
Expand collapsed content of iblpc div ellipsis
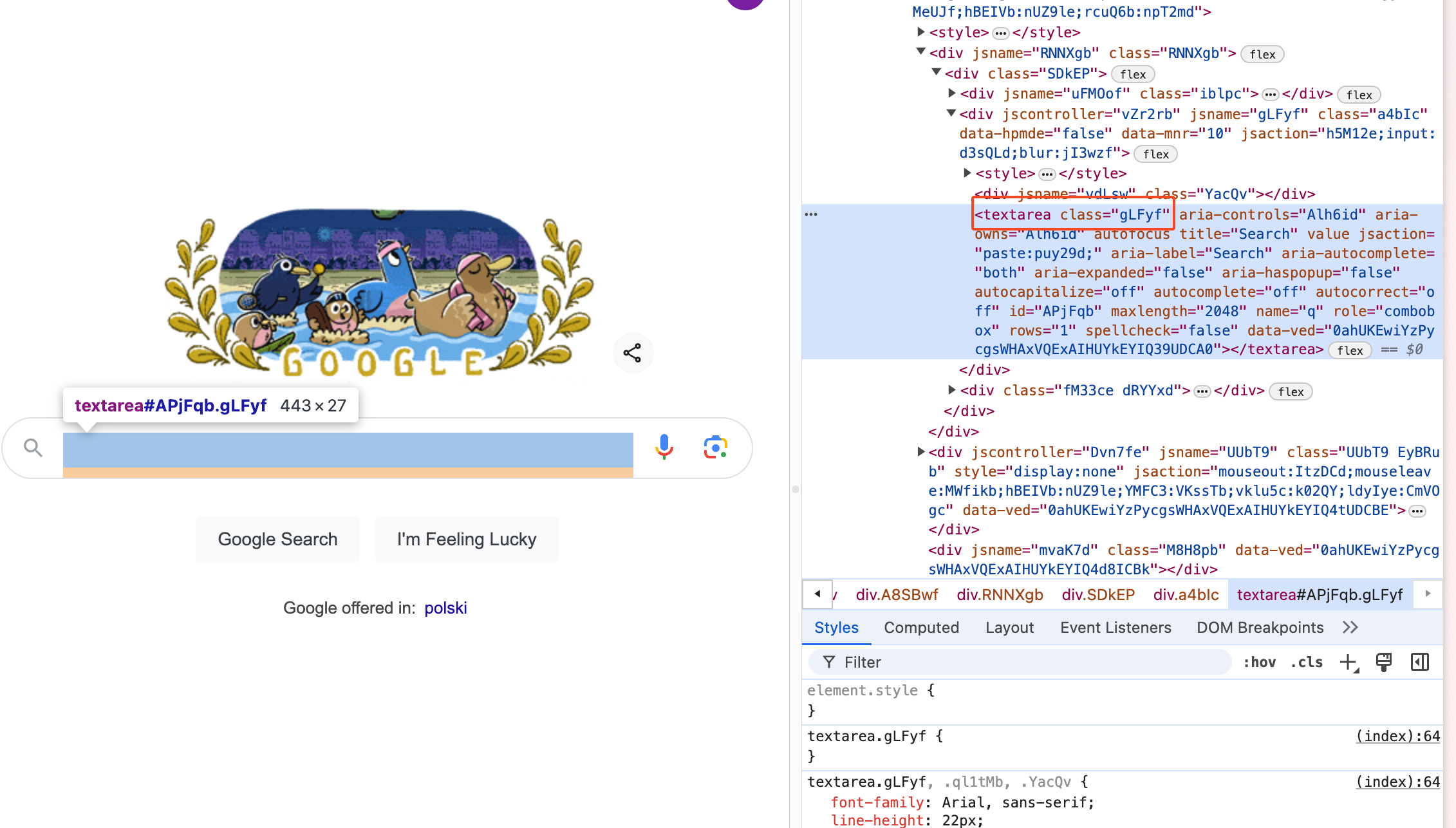pyautogui.click(x=1270, y=95)
